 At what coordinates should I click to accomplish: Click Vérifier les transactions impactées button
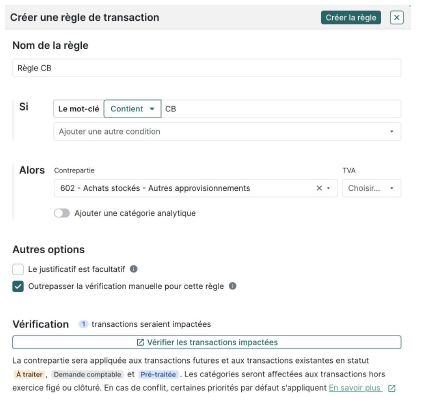coord(207,342)
